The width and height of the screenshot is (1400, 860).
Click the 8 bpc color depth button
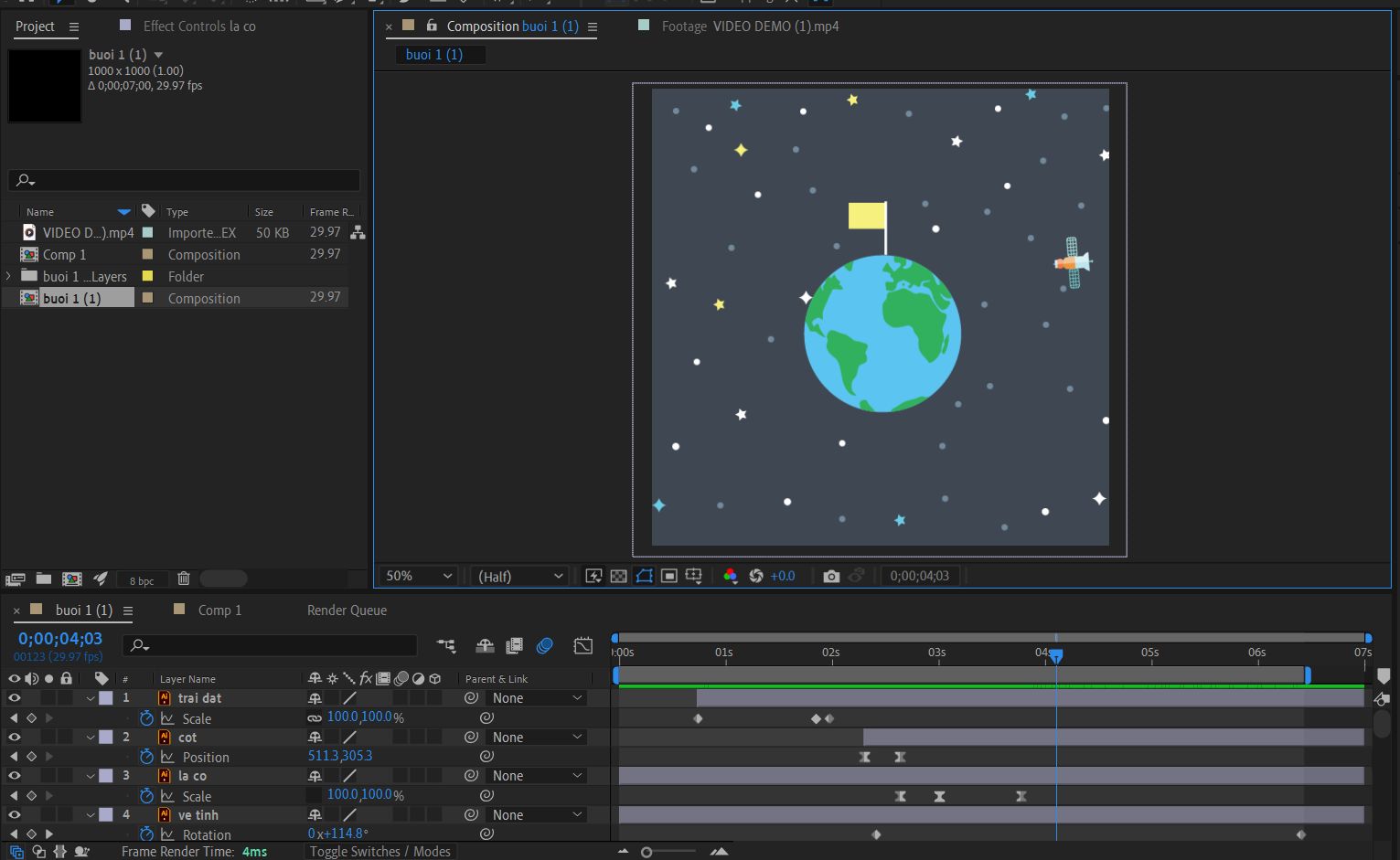[142, 580]
